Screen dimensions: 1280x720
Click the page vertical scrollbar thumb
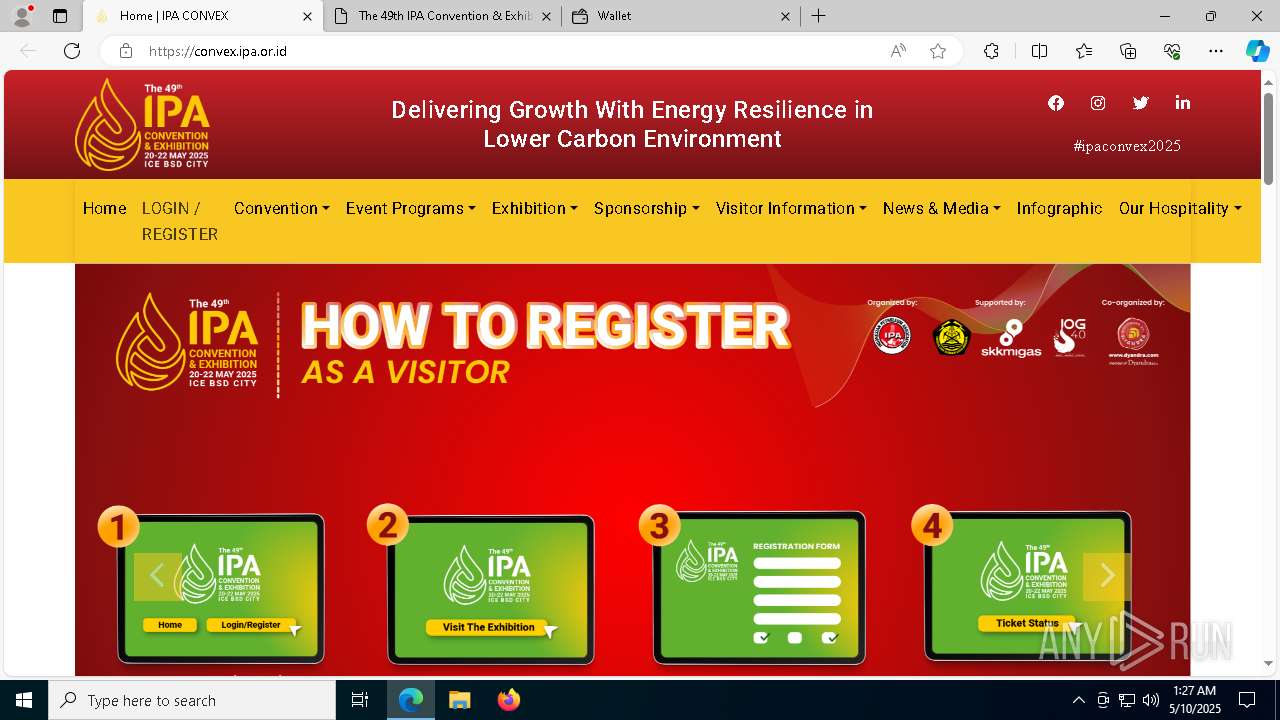click(1269, 137)
